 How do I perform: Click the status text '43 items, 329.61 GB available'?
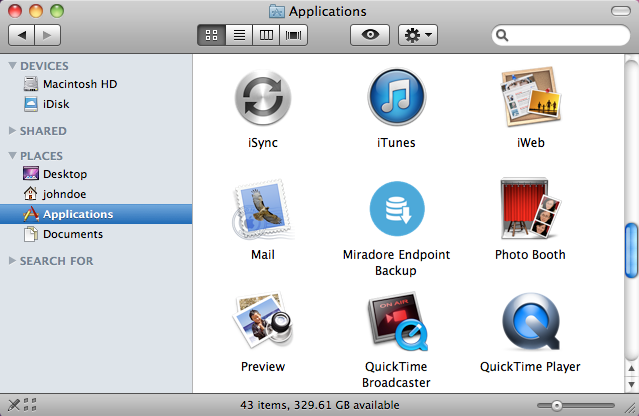[320, 405]
